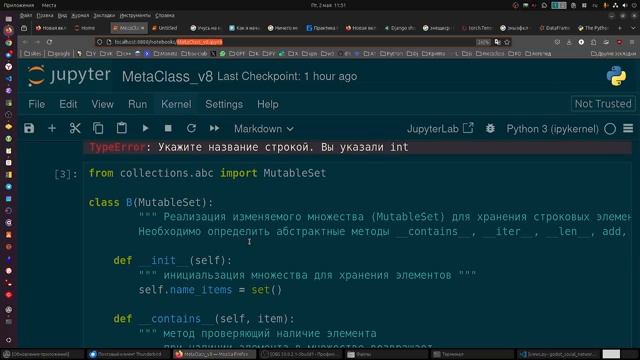The width and height of the screenshot is (640, 360).
Task: Run the current cell with the play icon
Action: [145, 129]
